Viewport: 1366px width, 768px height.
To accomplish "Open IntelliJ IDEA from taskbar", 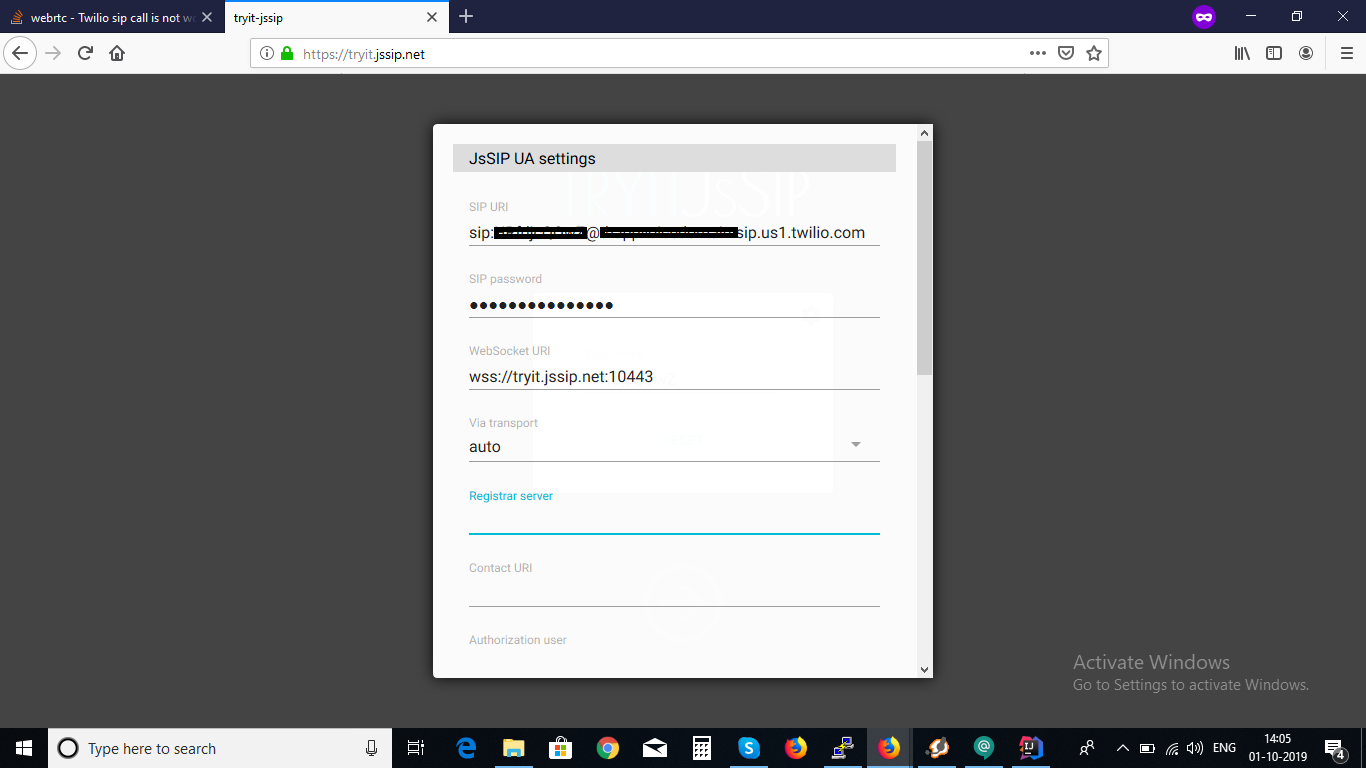I will pyautogui.click(x=1031, y=748).
